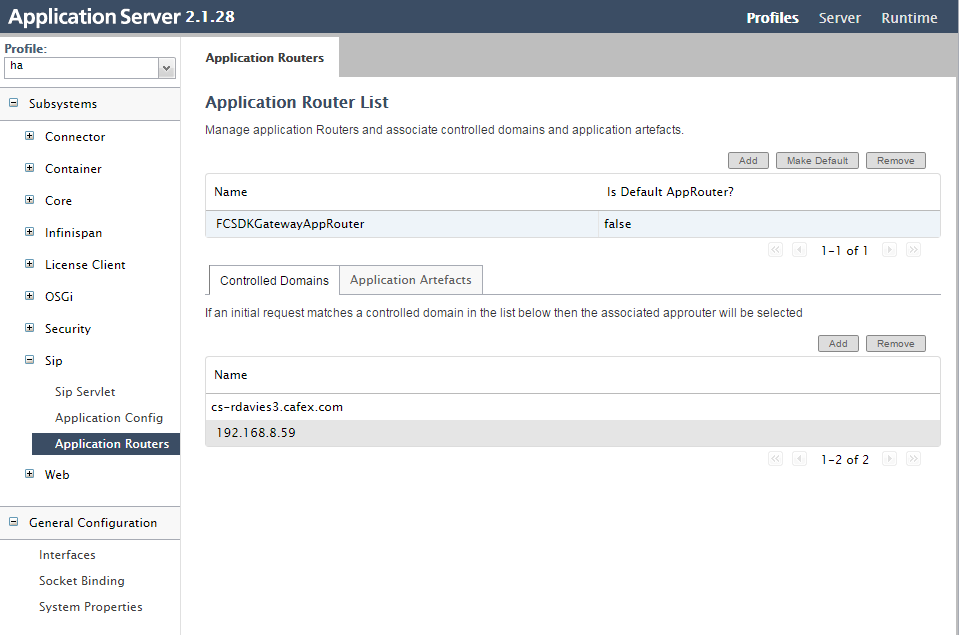Screen dimensions: 959x635
Task: Open the Runtime menu in header
Action: click(909, 18)
